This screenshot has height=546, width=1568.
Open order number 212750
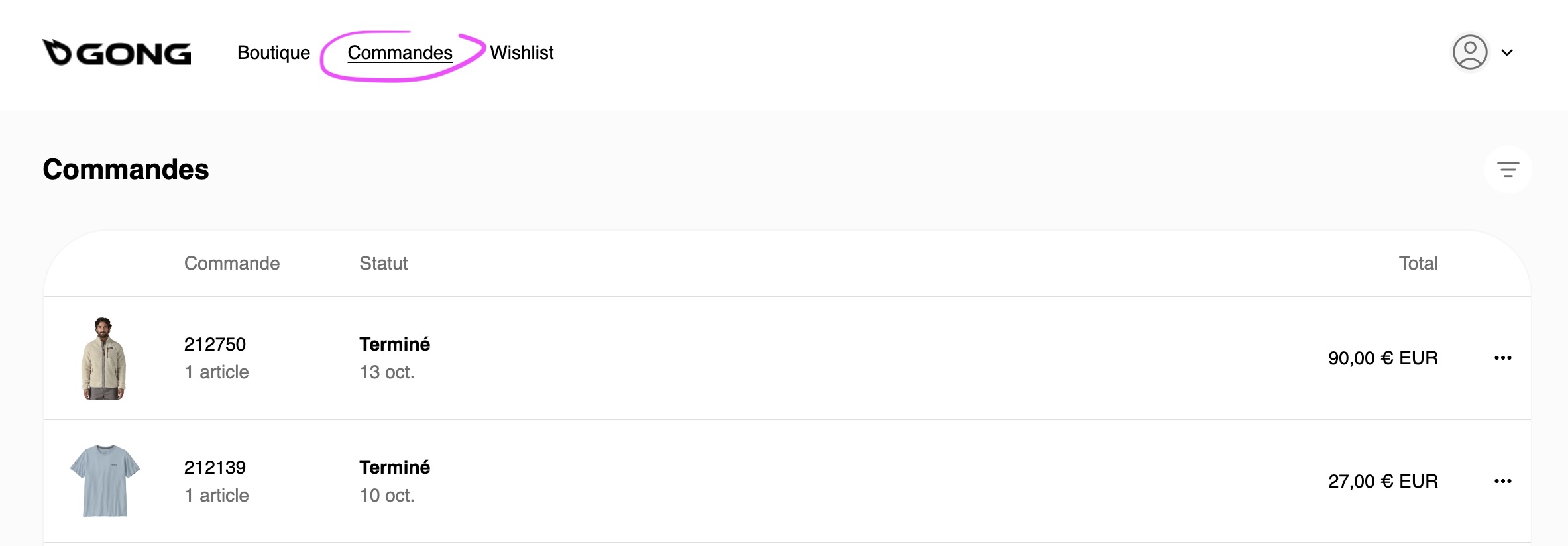click(x=215, y=345)
